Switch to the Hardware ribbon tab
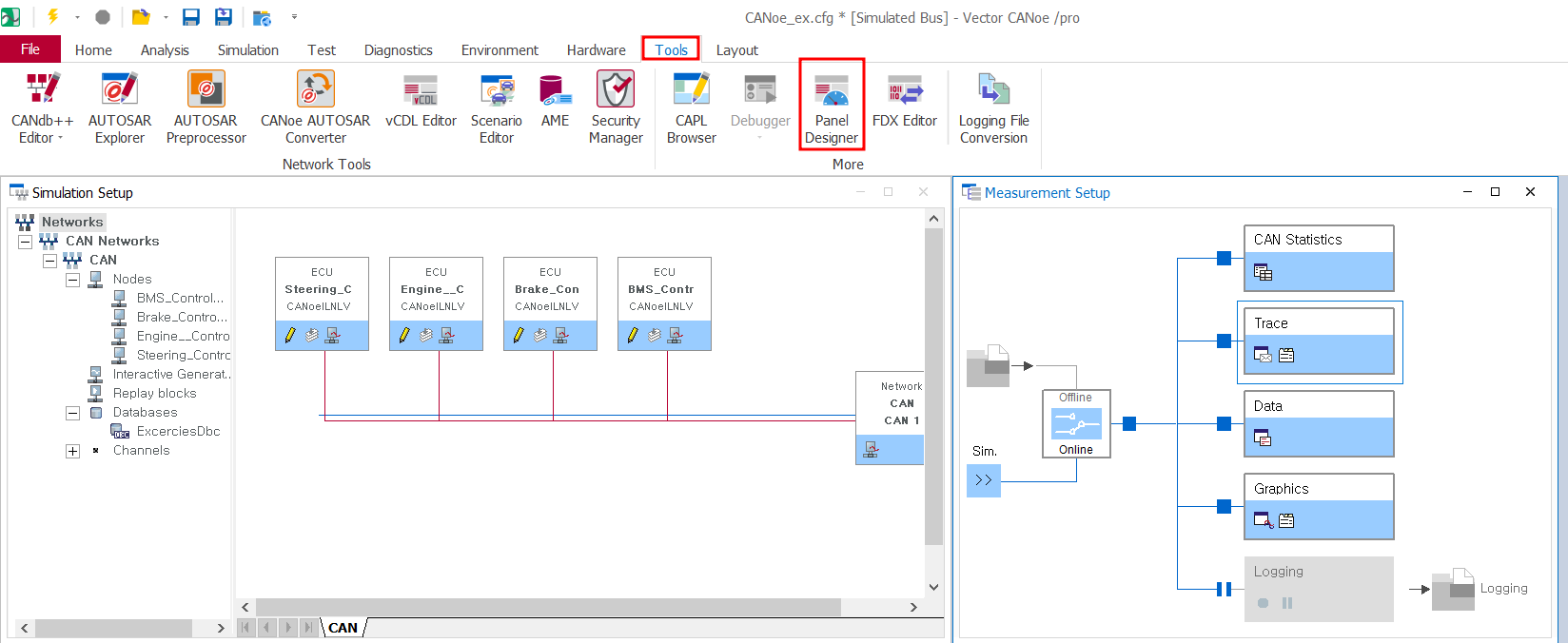This screenshot has height=643, width=1568. (597, 49)
